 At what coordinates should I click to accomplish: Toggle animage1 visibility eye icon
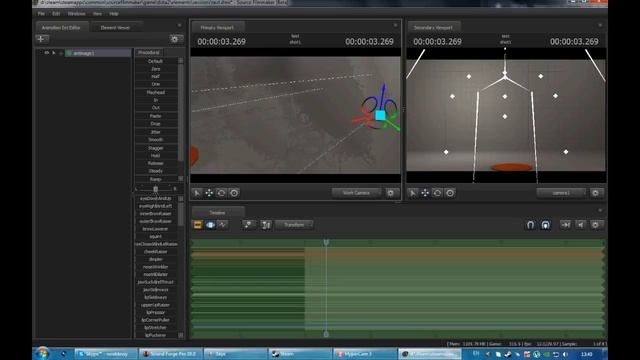click(47, 53)
